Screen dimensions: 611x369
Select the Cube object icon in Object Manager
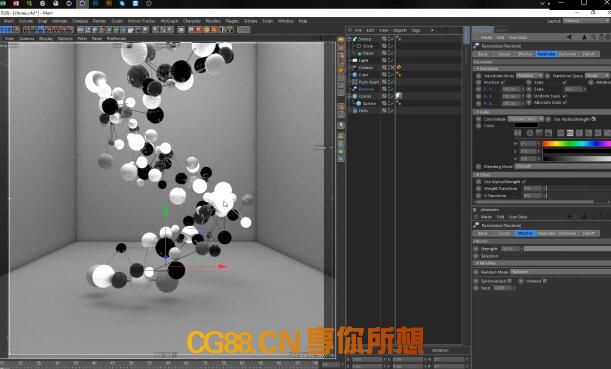(x=355, y=74)
